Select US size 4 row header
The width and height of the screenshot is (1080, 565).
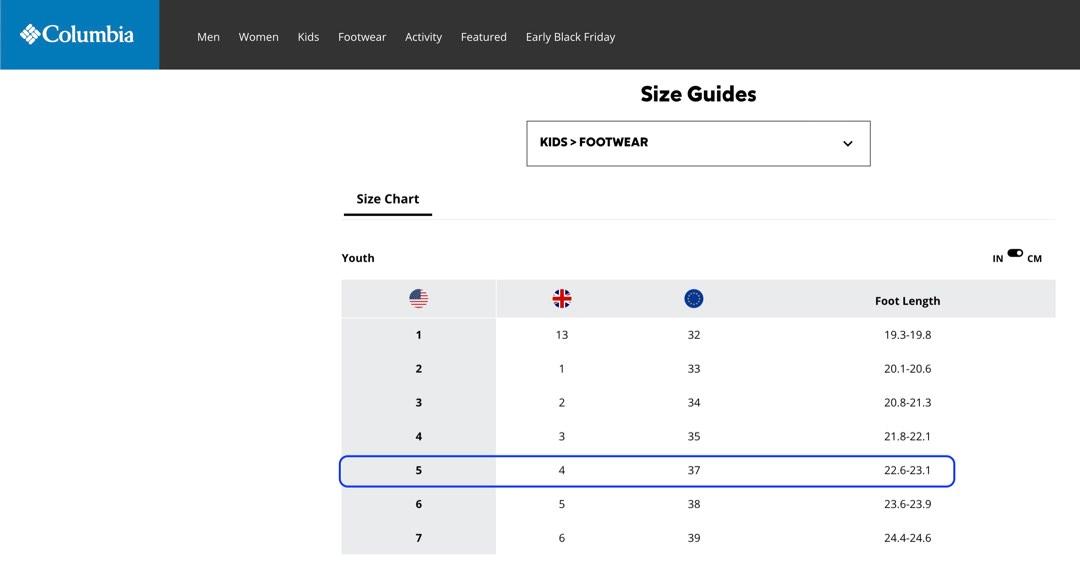pos(418,436)
